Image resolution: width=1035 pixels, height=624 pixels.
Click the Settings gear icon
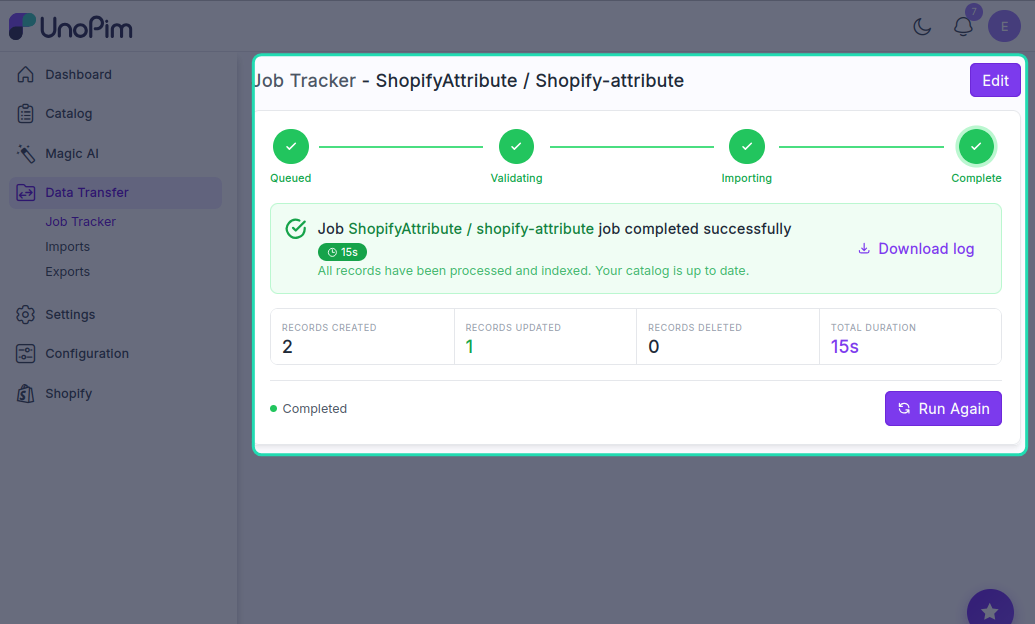point(25,314)
